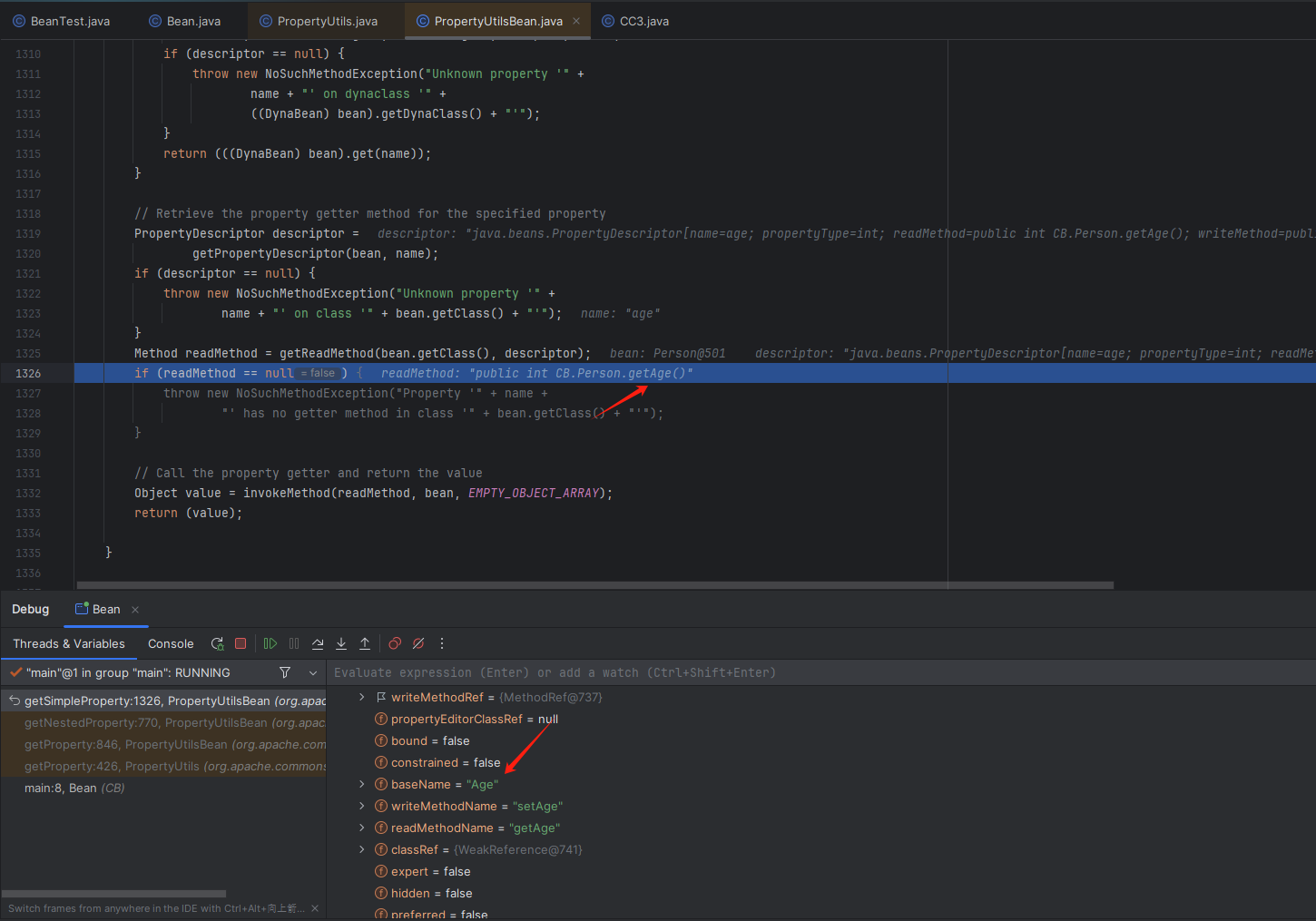Open more debug actions menu
The width and height of the screenshot is (1316, 921).
click(x=442, y=643)
